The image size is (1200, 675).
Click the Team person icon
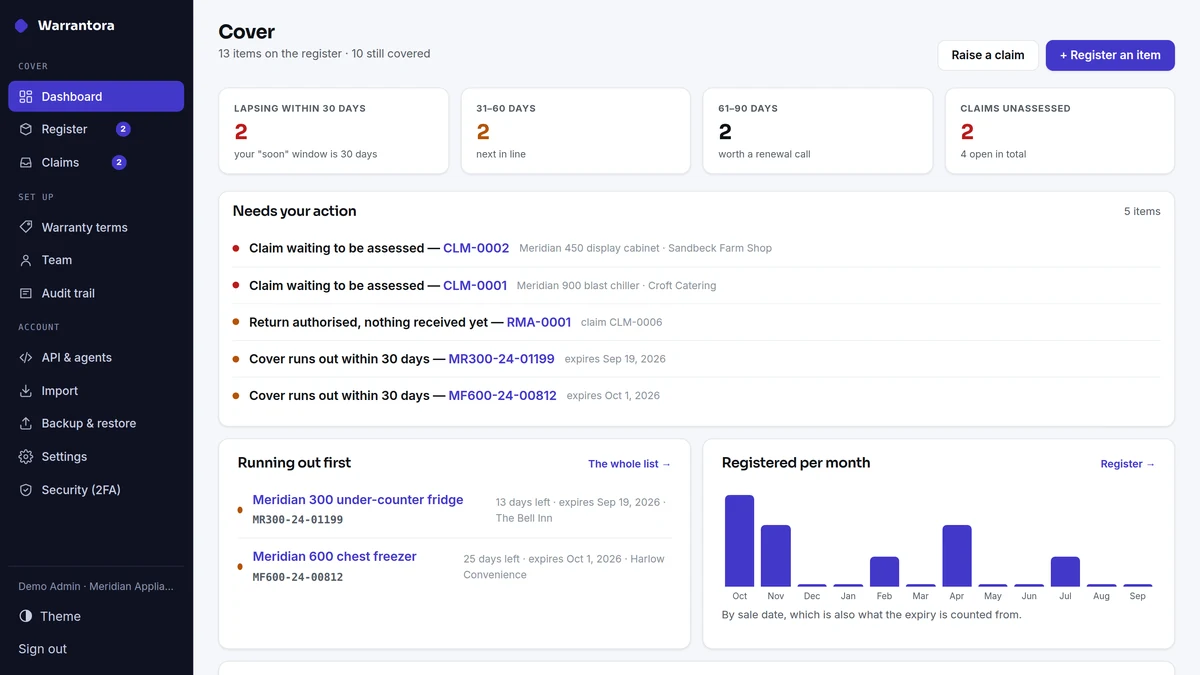tap(26, 260)
